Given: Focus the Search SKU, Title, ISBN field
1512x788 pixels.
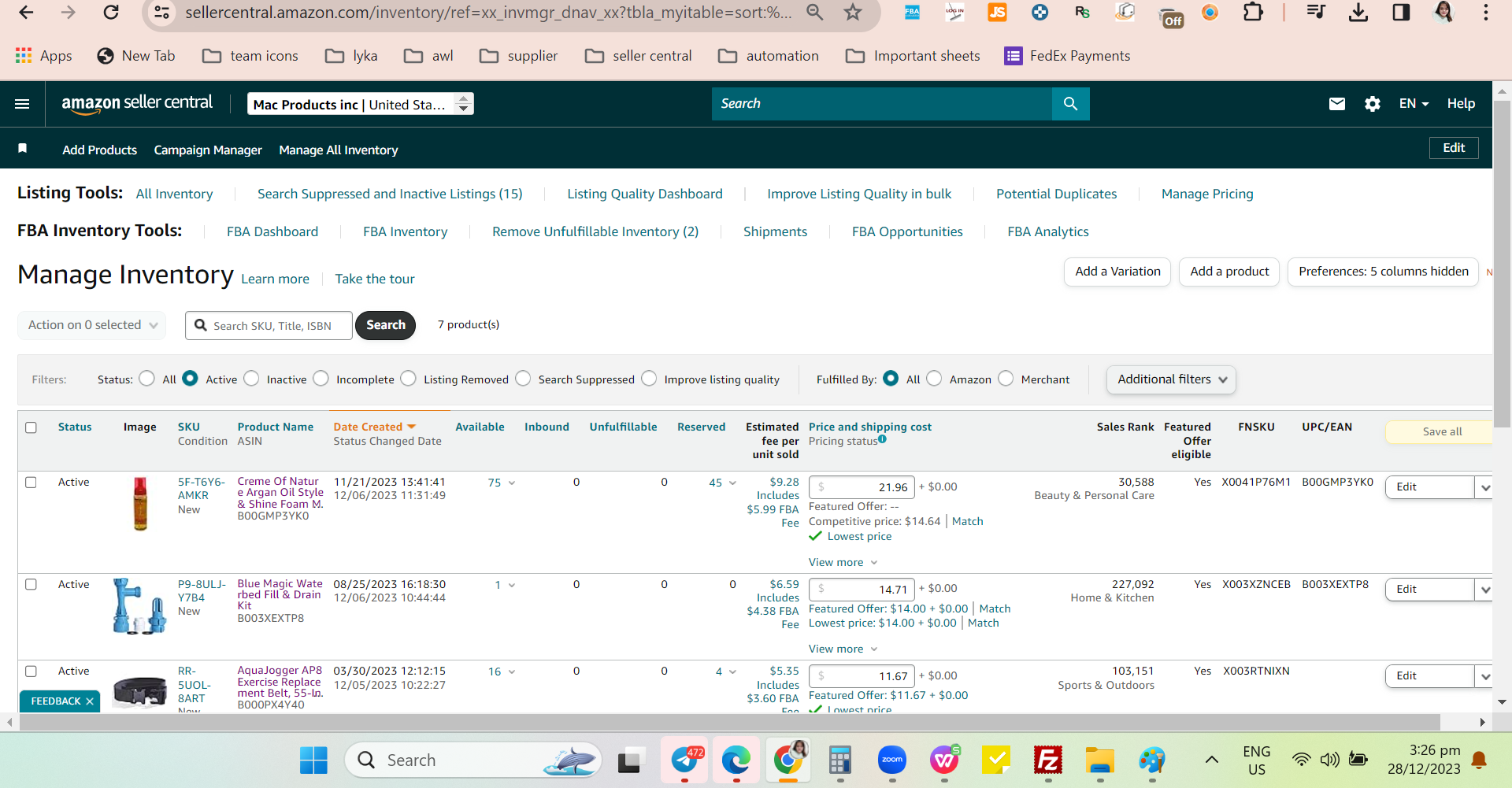Looking at the screenshot, I should tap(269, 325).
